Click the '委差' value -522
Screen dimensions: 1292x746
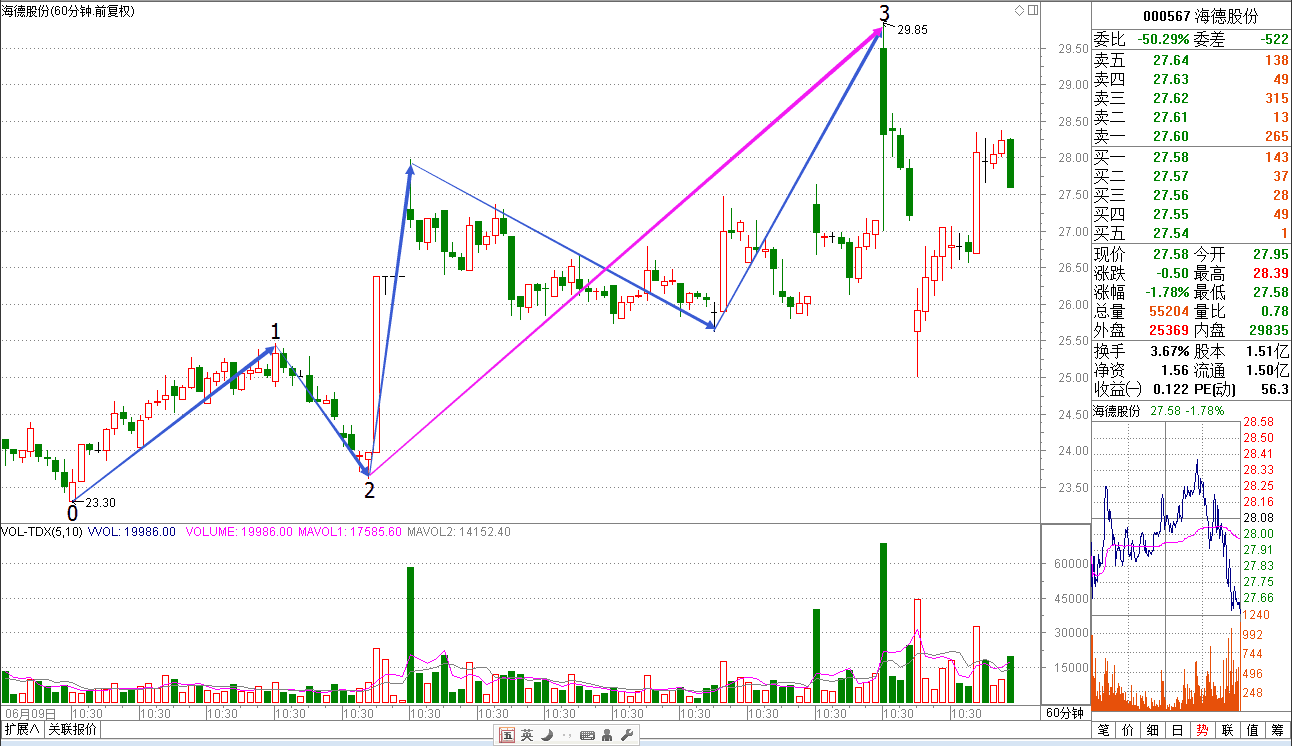coord(1273,40)
